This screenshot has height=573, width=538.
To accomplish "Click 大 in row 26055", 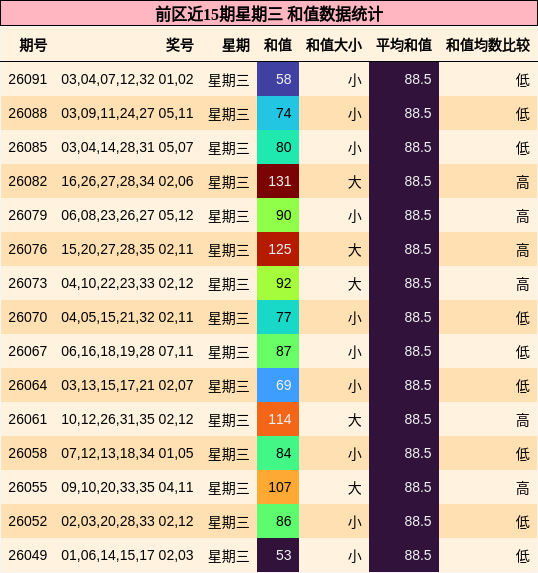I will [355, 488].
